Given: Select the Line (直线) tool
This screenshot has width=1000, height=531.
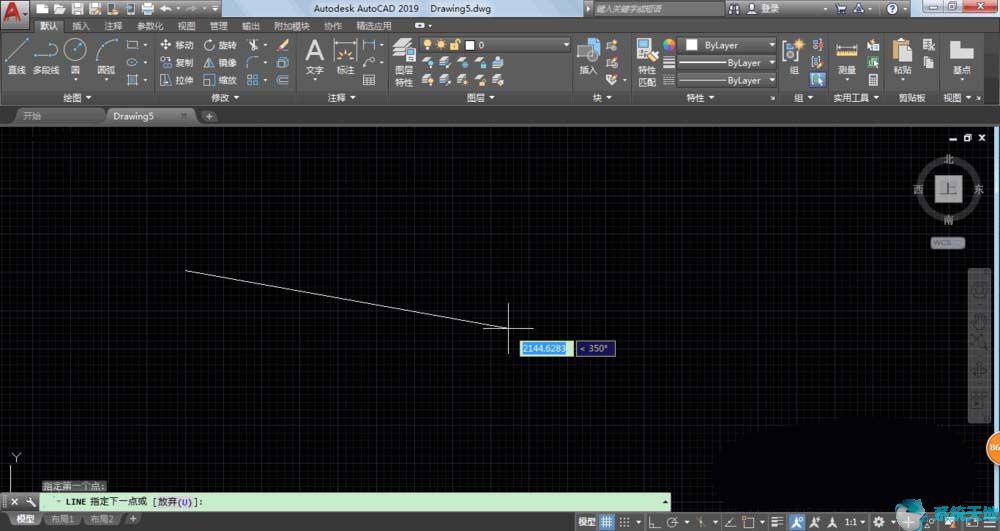Looking at the screenshot, I should (16, 56).
